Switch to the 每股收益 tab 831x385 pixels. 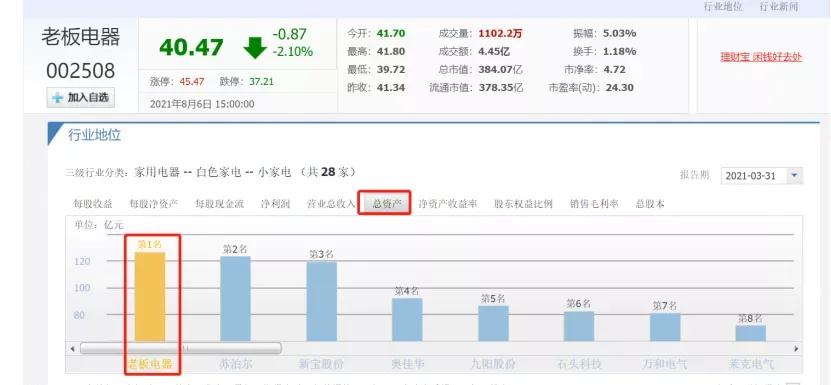(93, 204)
